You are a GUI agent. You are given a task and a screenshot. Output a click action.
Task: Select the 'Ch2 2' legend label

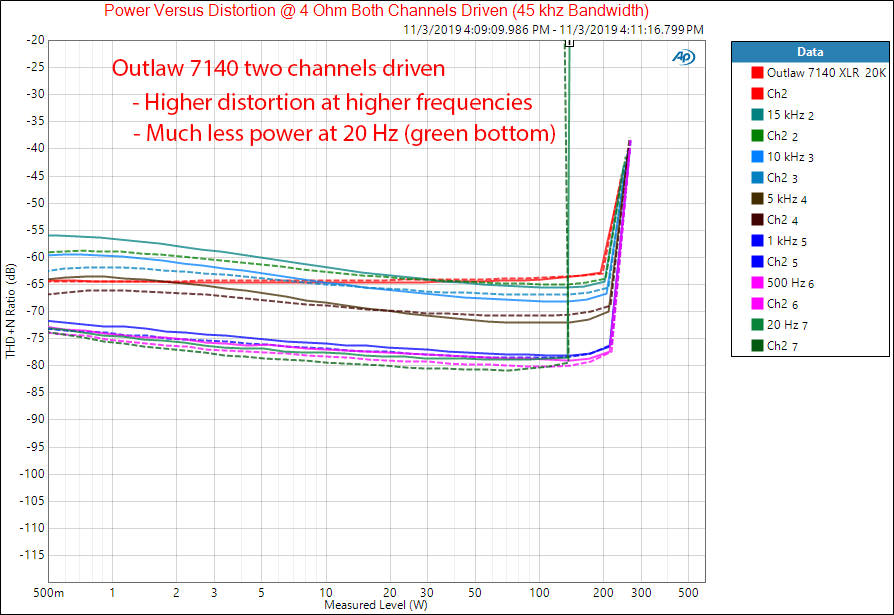782,136
